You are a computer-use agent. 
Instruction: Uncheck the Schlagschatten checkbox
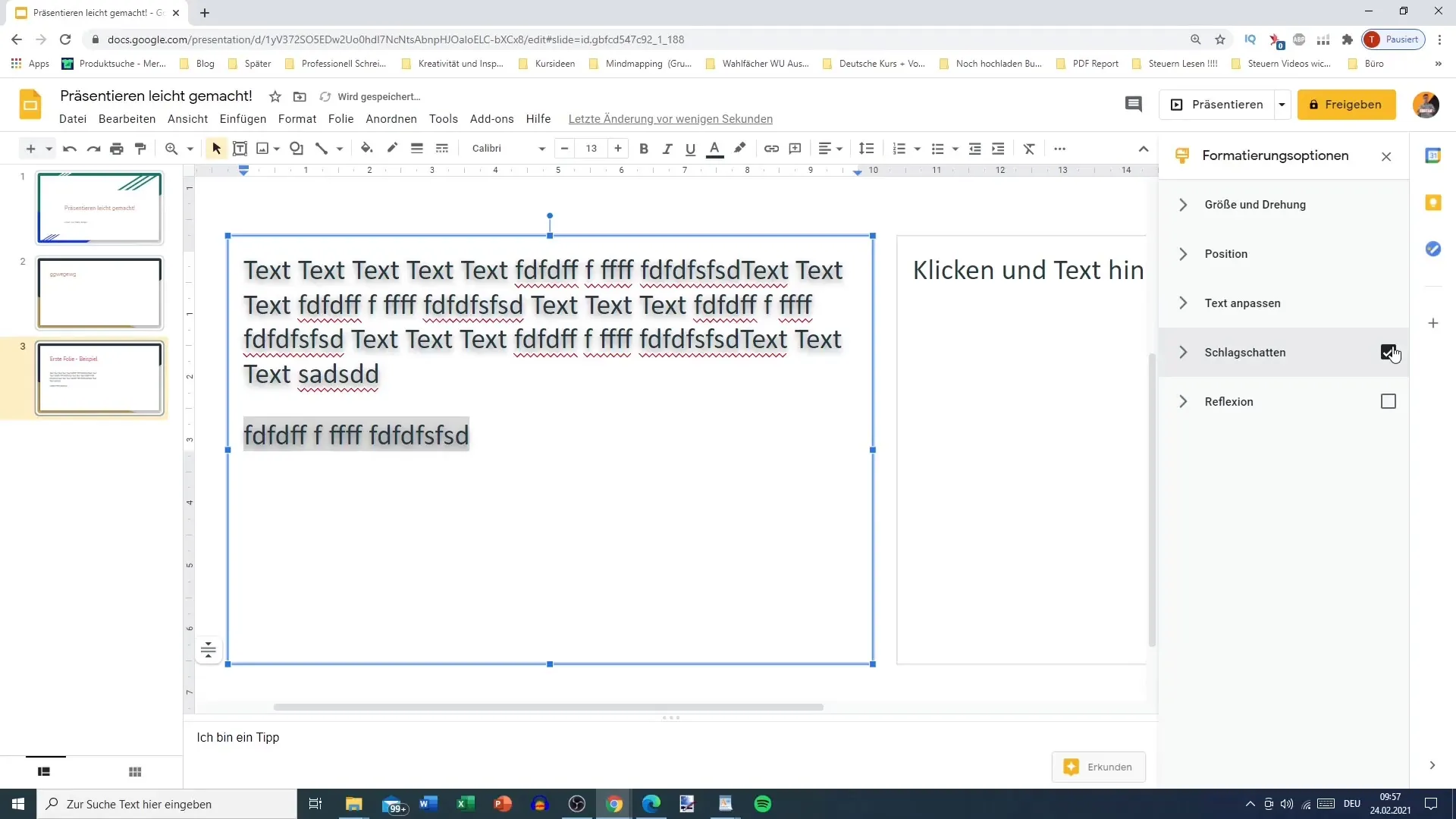click(1389, 353)
